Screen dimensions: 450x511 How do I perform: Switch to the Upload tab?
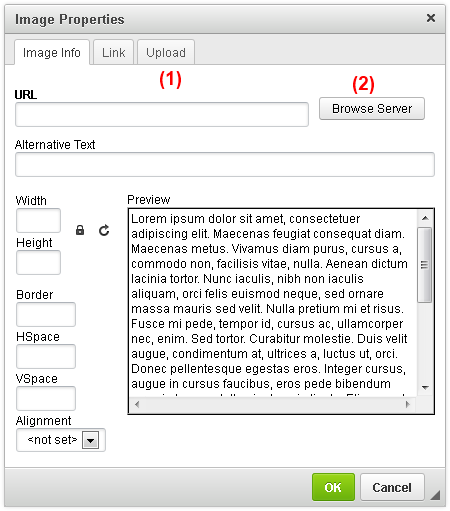166,52
